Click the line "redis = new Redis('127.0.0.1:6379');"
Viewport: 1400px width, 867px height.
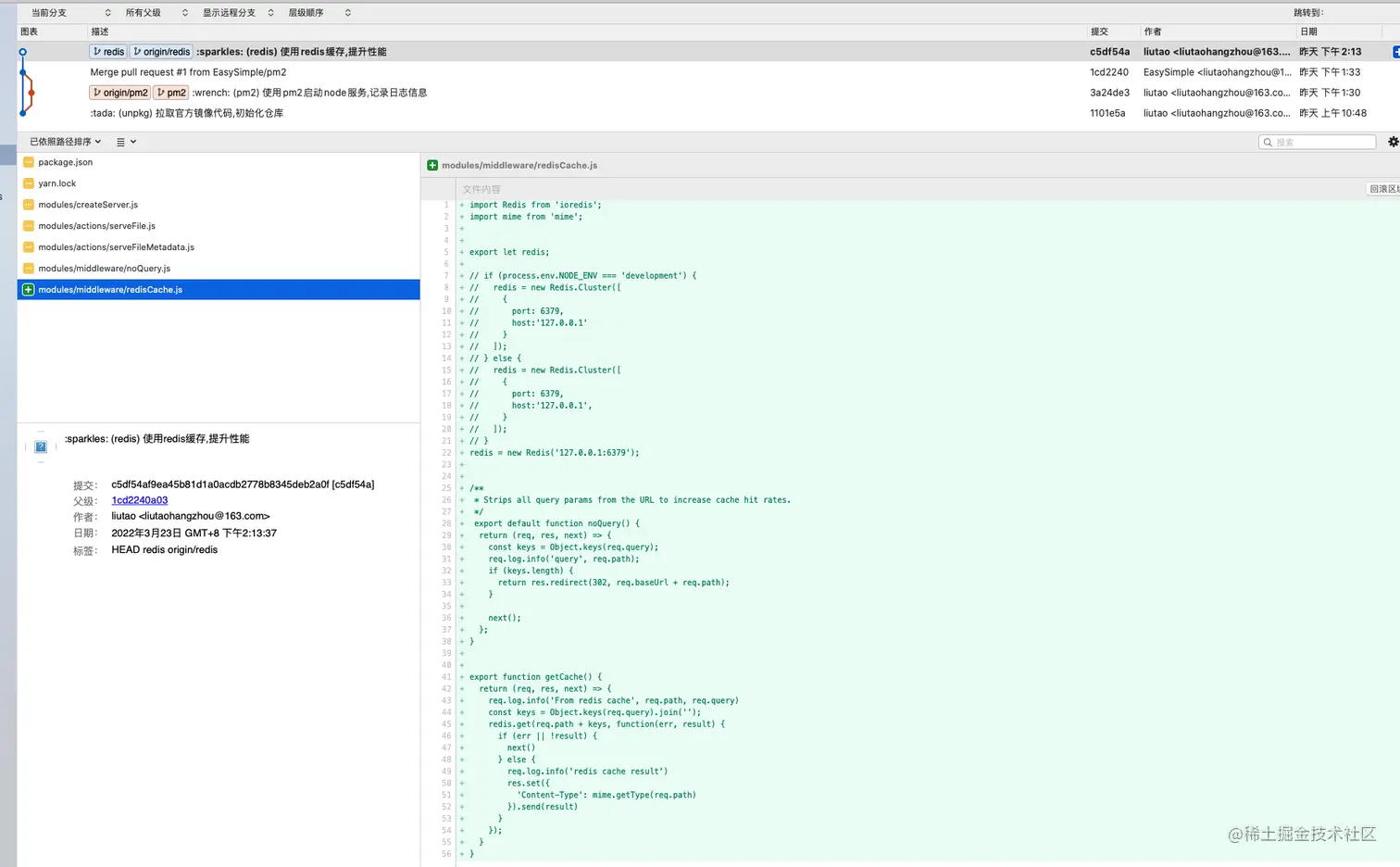[555, 453]
